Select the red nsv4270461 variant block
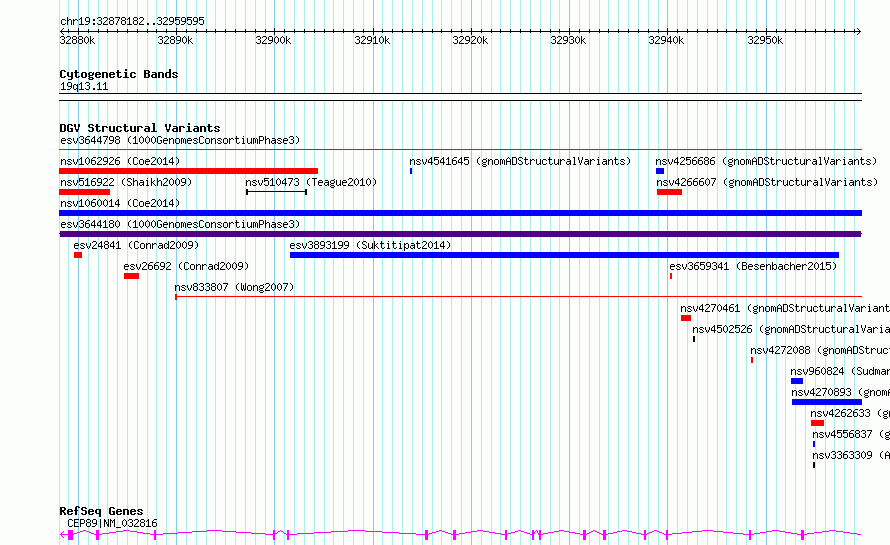The image size is (890, 545). click(x=686, y=318)
